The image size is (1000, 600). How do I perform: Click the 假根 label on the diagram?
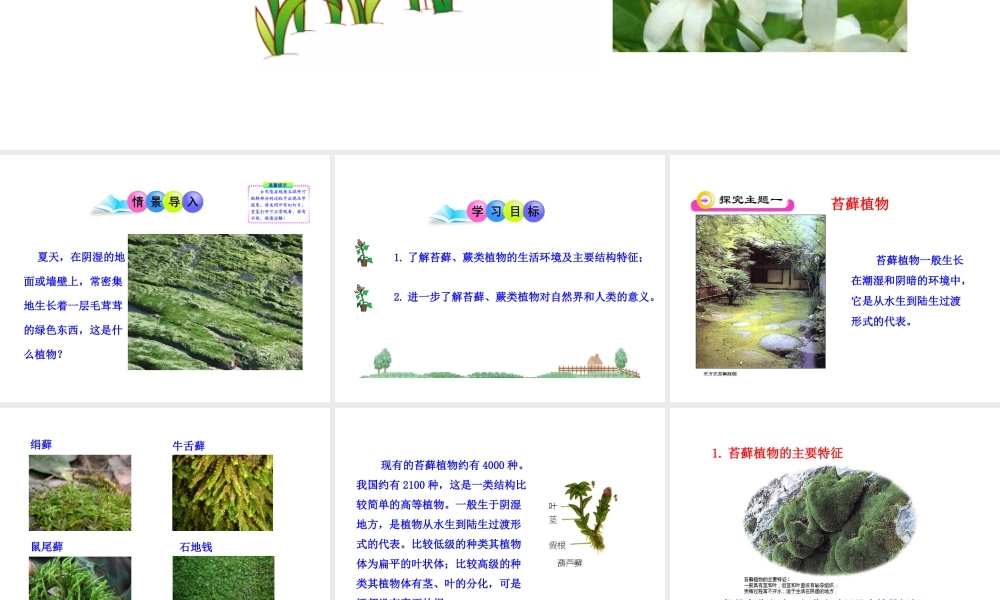coord(557,545)
